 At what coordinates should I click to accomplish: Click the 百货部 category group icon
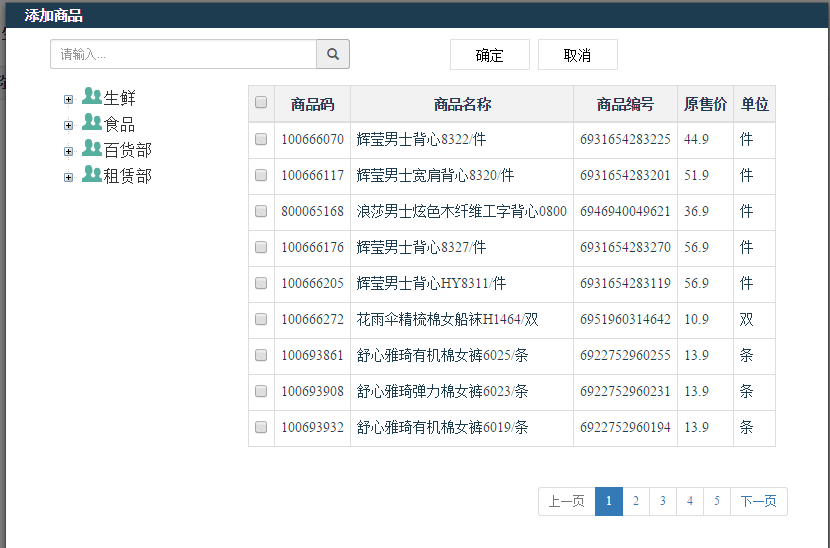point(92,148)
